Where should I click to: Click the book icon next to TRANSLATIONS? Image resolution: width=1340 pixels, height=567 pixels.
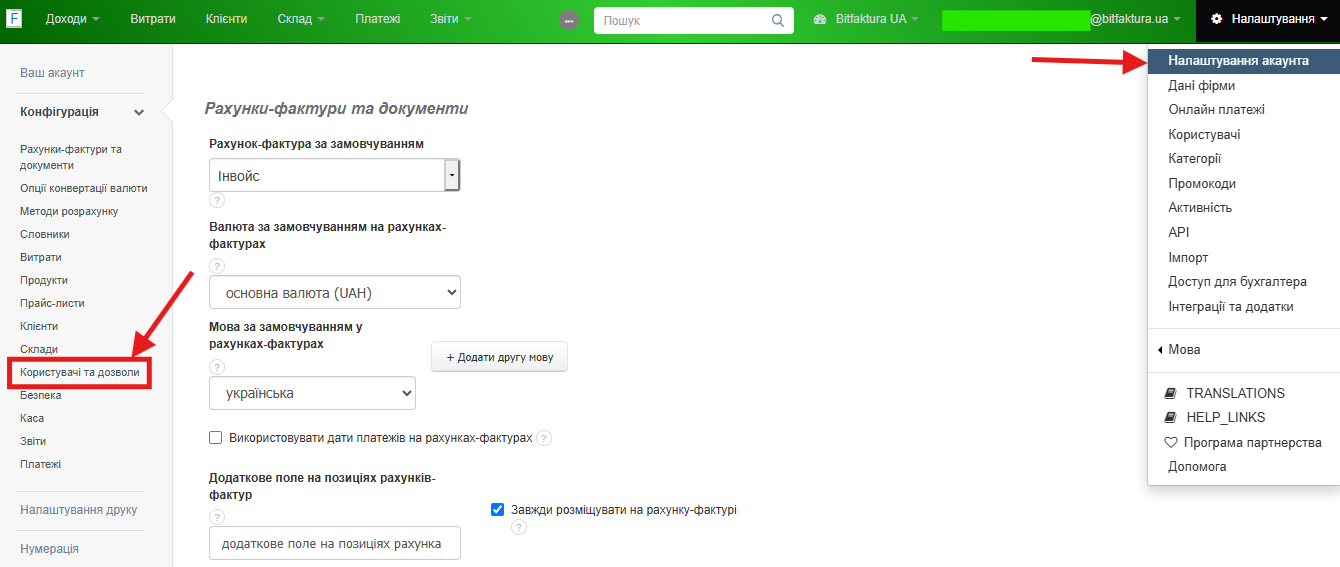1171,393
